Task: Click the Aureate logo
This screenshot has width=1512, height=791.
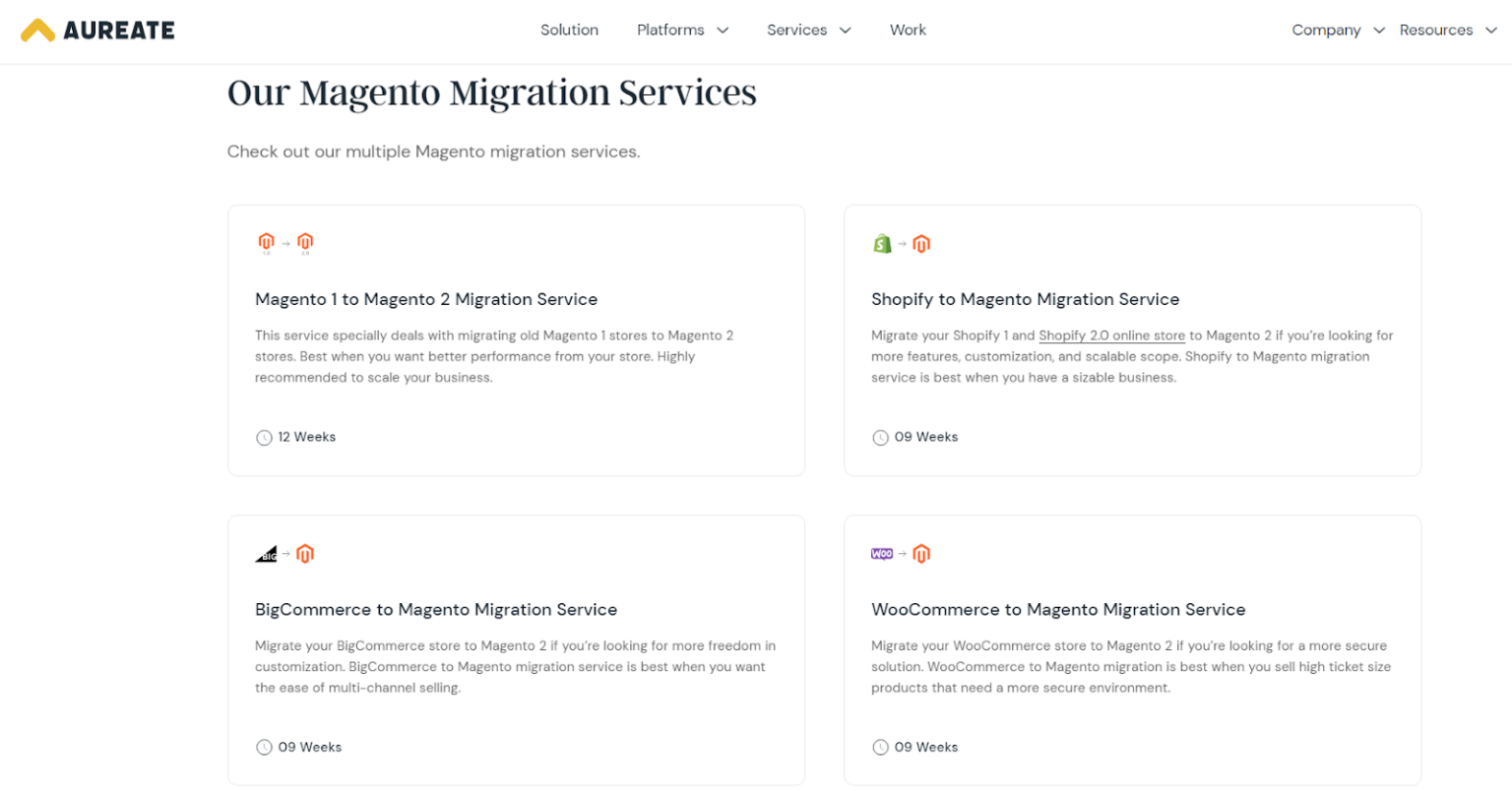Action: [97, 30]
